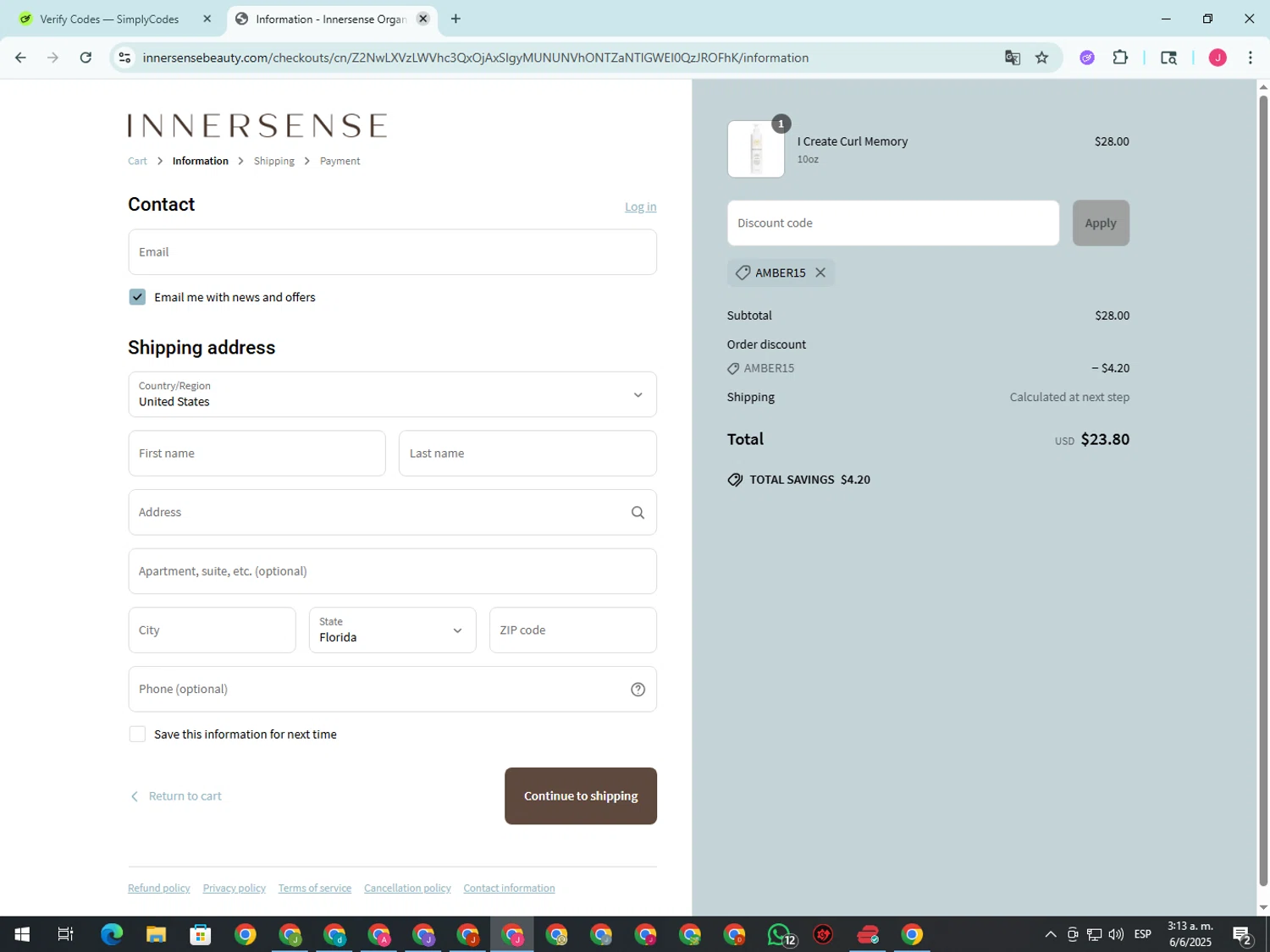Bookmark this page with the star icon
1270x952 pixels.
pos(1042,58)
